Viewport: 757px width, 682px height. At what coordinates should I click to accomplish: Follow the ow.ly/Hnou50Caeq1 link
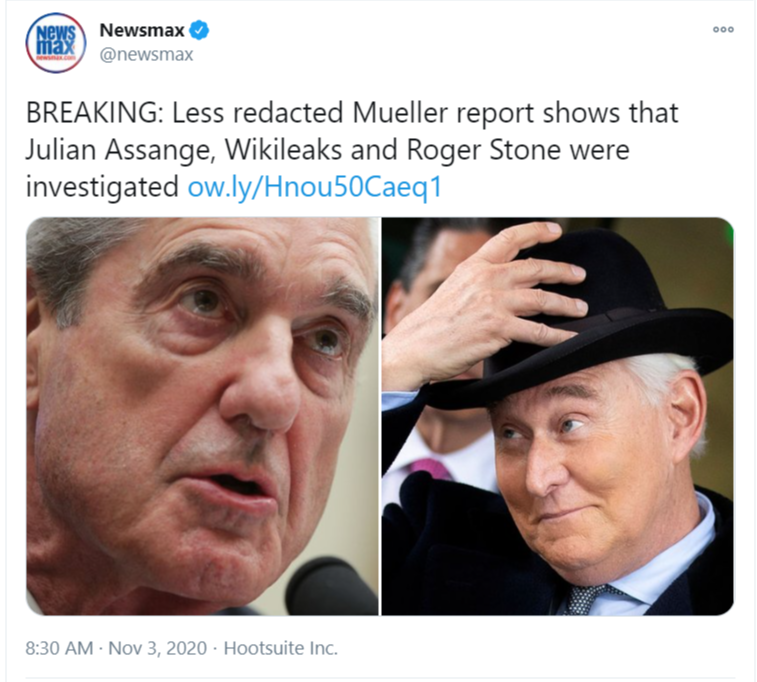coord(315,187)
